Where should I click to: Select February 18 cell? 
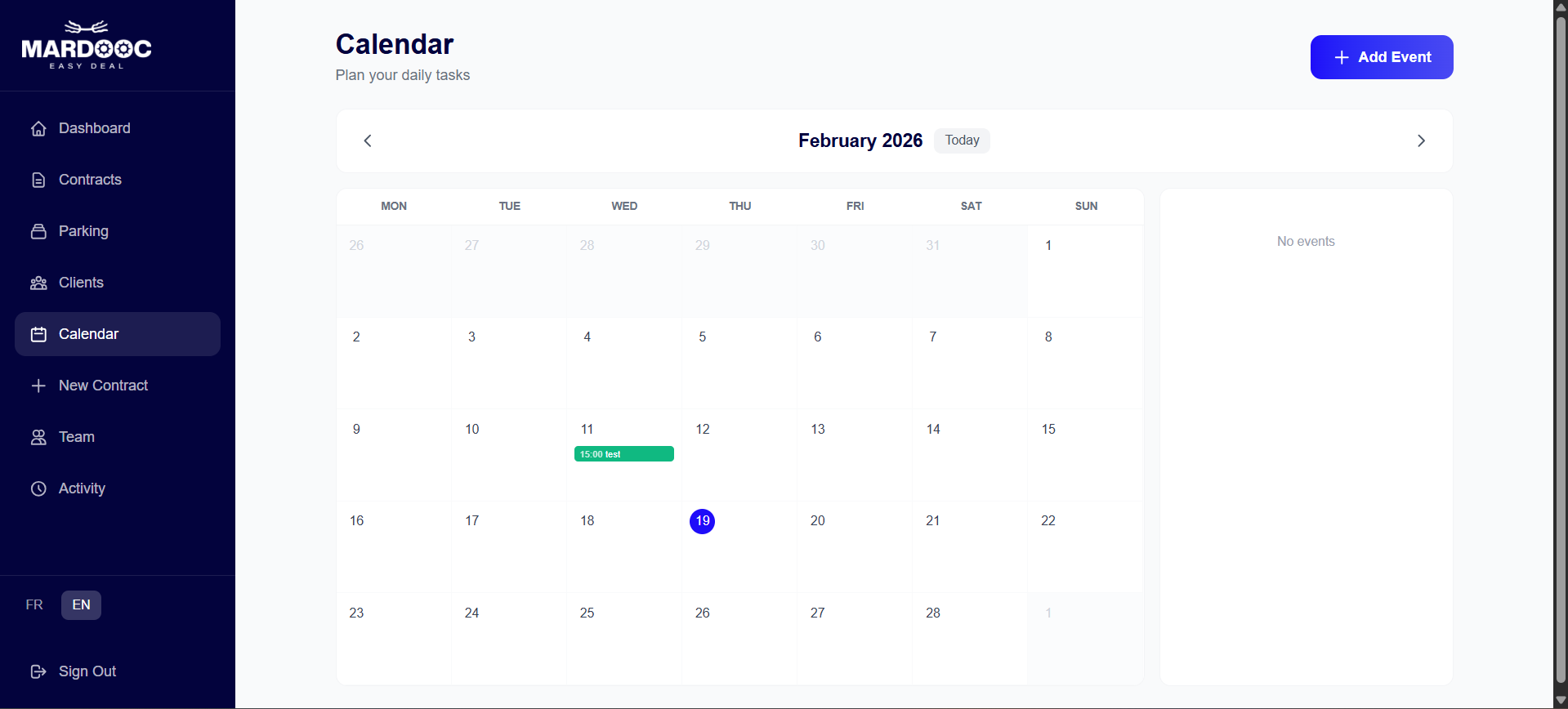point(624,547)
